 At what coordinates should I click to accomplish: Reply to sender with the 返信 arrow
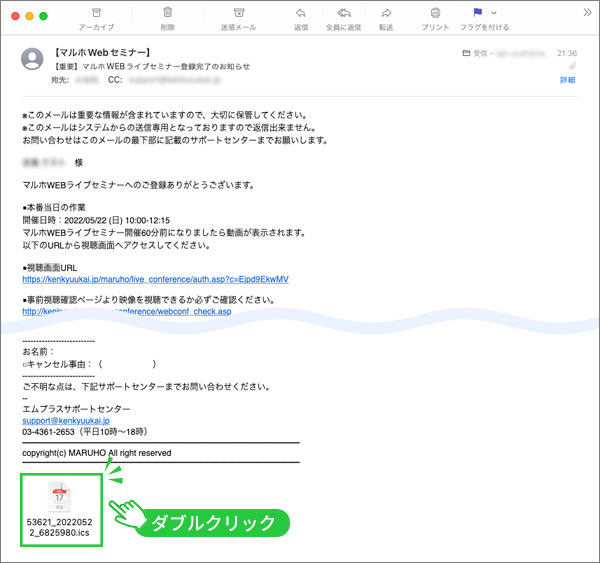(301, 13)
